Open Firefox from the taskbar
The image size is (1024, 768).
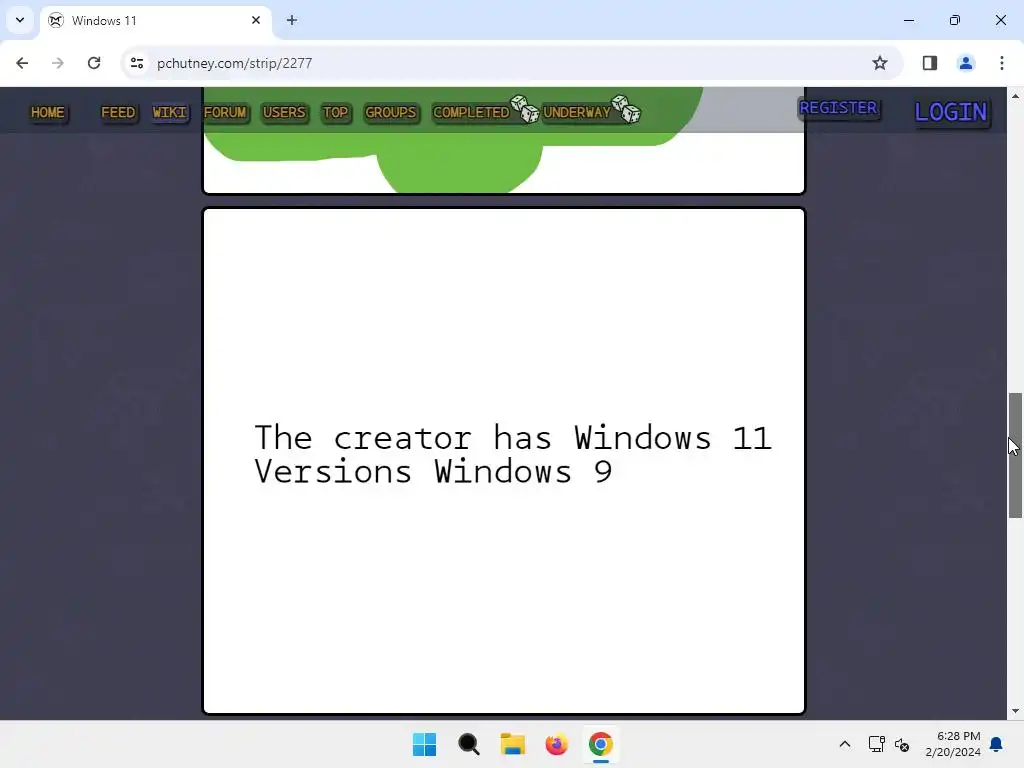coord(556,744)
